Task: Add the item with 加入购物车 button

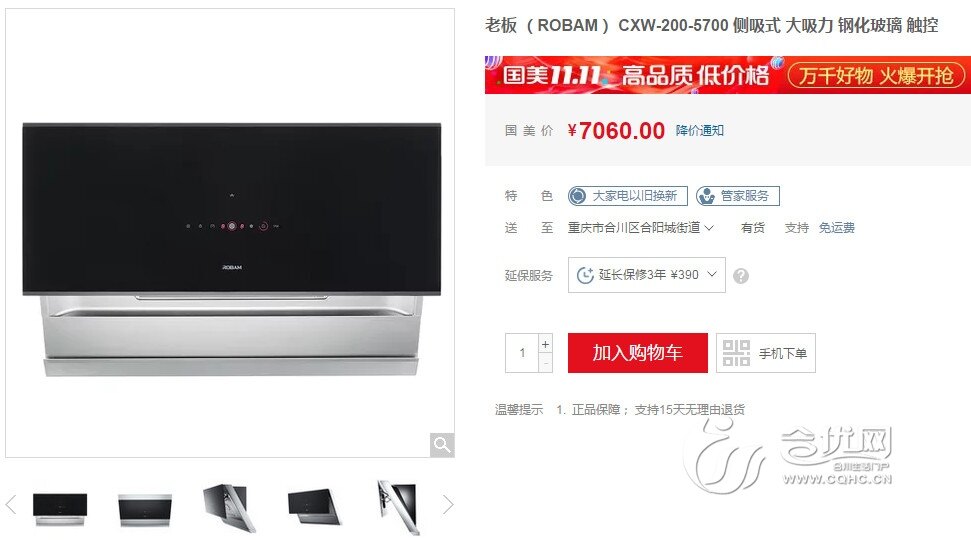Action: (637, 353)
